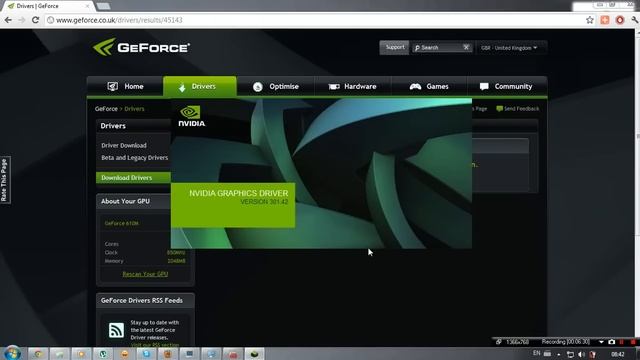Open the Windows Start menu
The image size is (640, 360).
coord(12,353)
